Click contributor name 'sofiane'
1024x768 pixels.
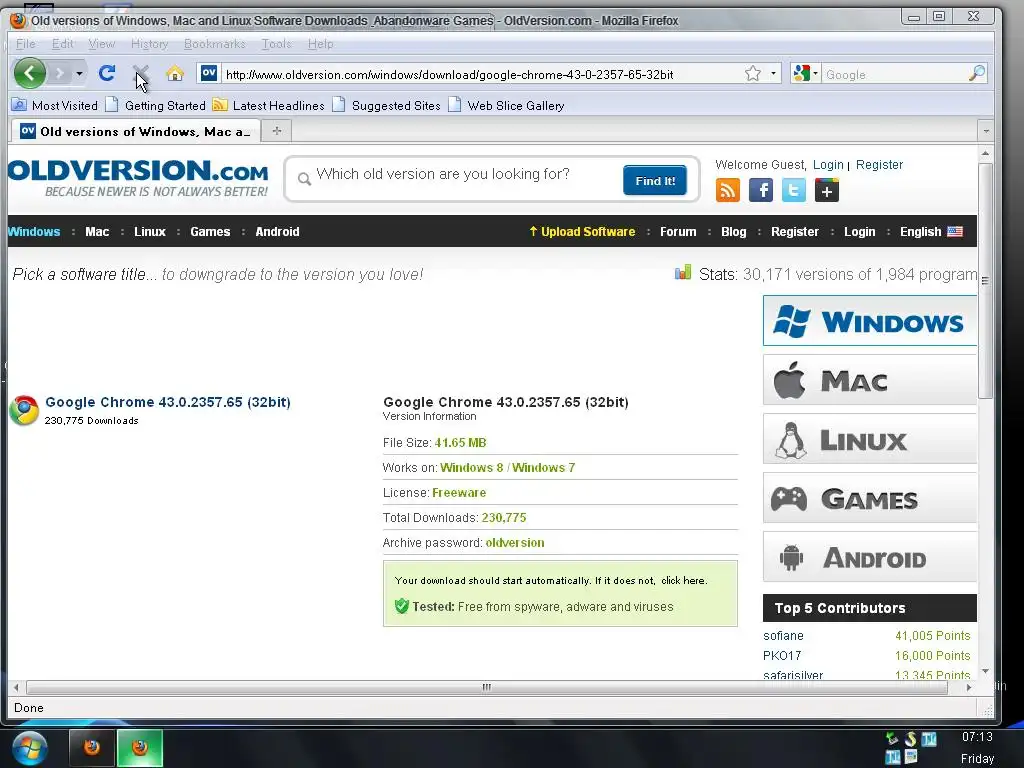pyautogui.click(x=783, y=636)
